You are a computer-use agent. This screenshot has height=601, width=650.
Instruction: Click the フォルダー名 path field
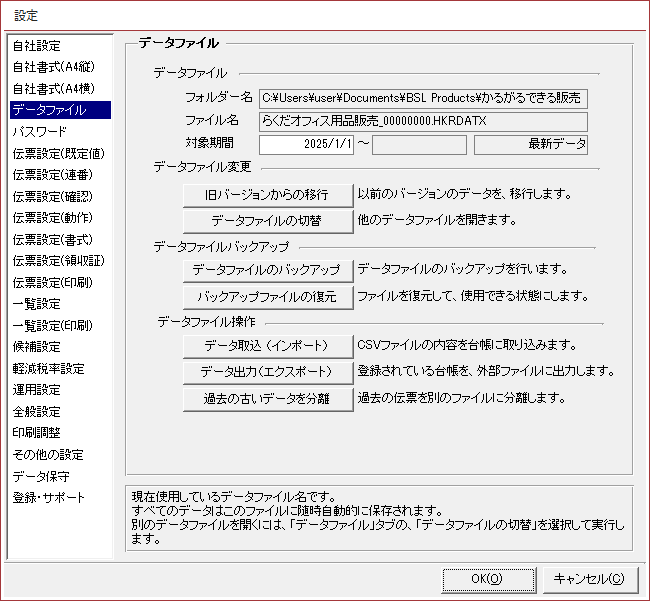(423, 98)
